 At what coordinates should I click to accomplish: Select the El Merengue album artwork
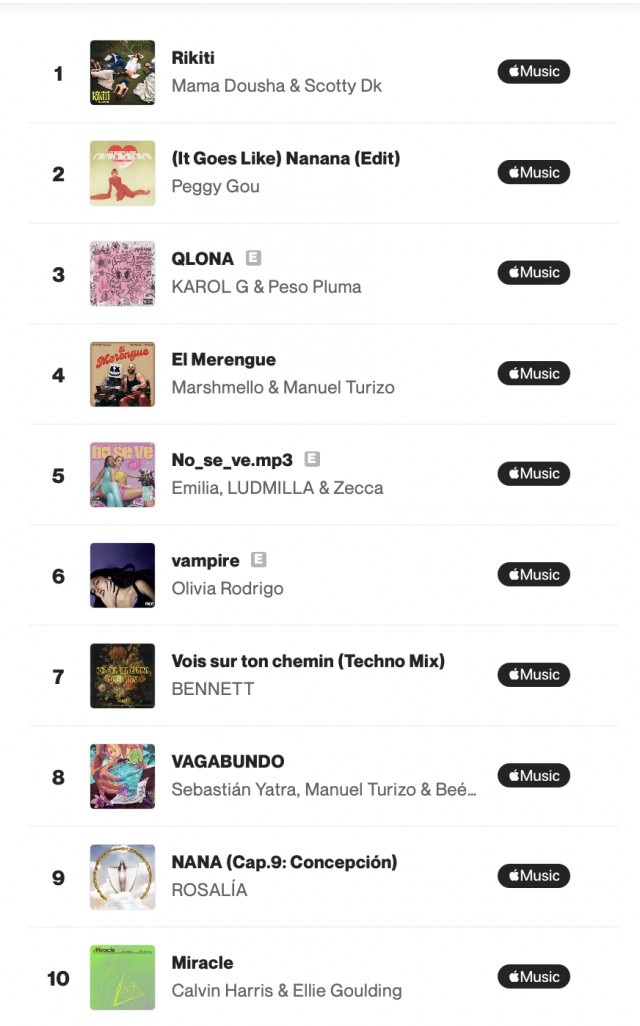coord(122,374)
